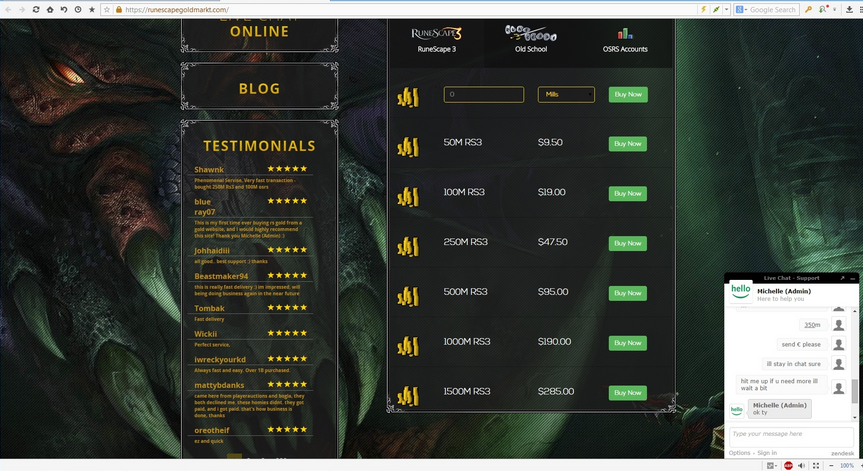Click the hello agent avatar in chat header
The image size is (864, 471).
[741, 293]
